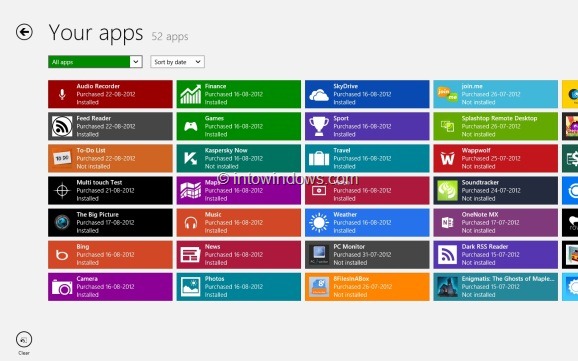Select the Audio Recorder microphone icon
The image size is (578, 361).
coord(62,94)
